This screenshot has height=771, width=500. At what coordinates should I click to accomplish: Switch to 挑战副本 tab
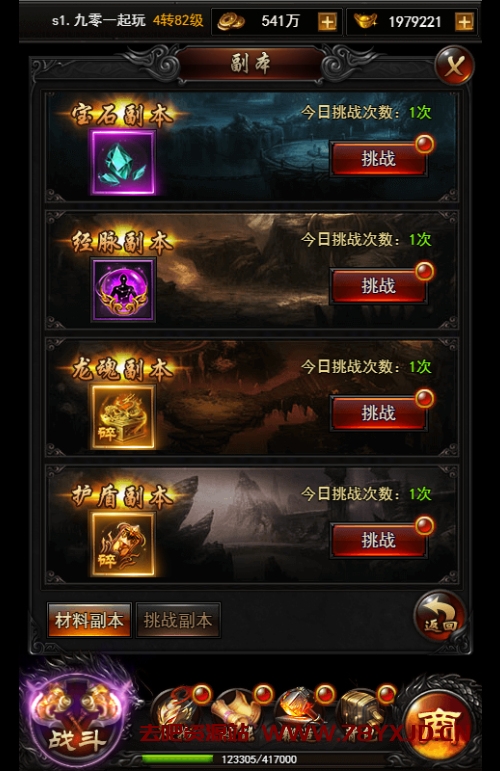coord(178,620)
